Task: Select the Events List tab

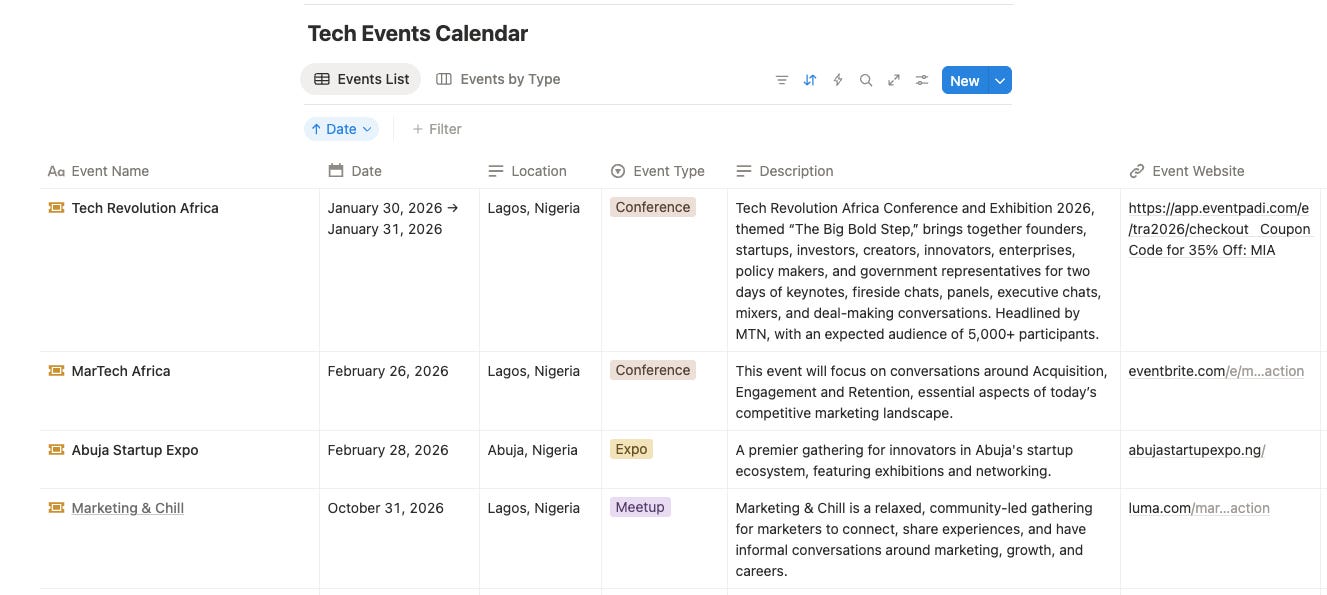Action: point(361,79)
